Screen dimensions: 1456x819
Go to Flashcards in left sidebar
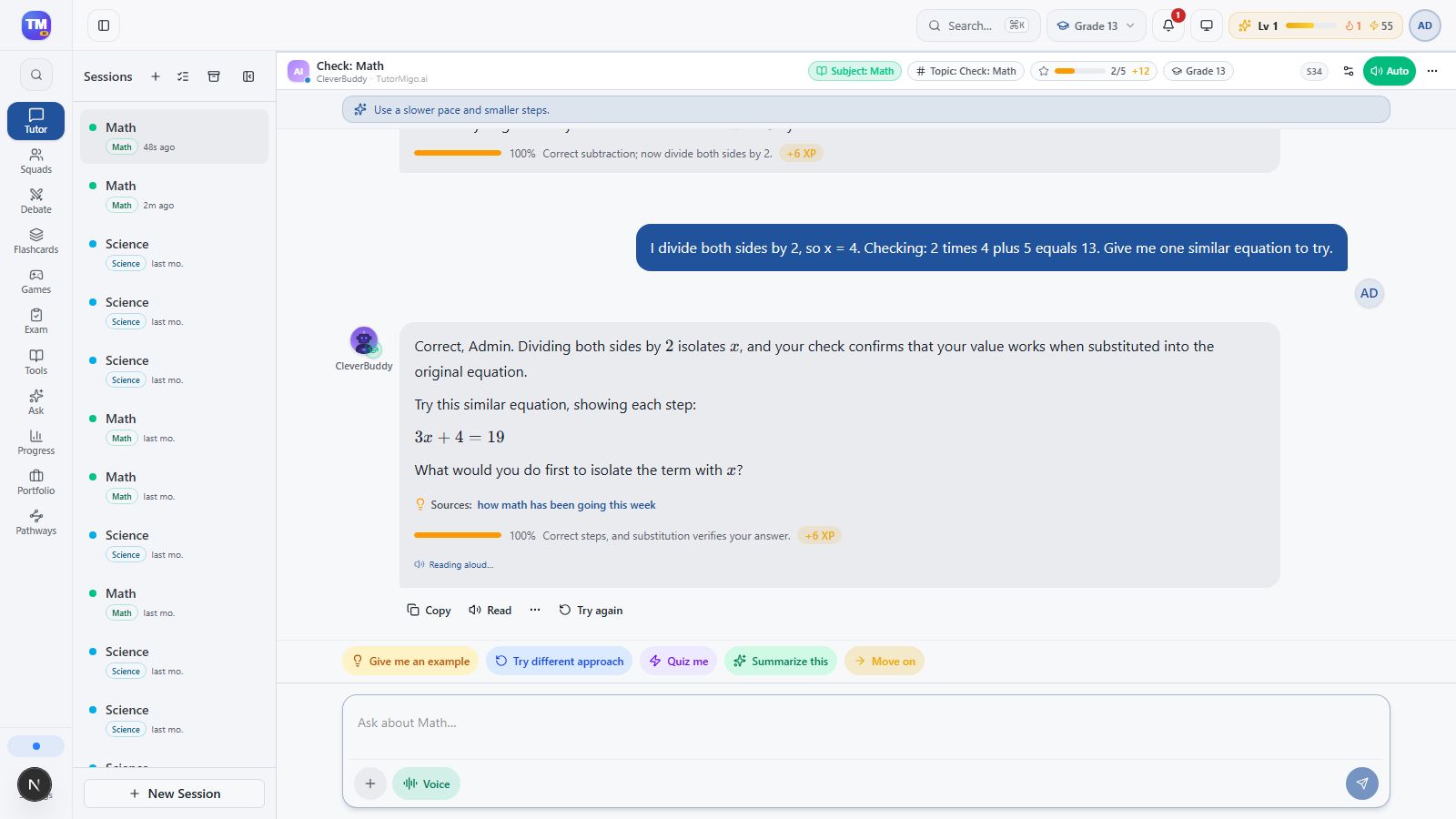[35, 241]
